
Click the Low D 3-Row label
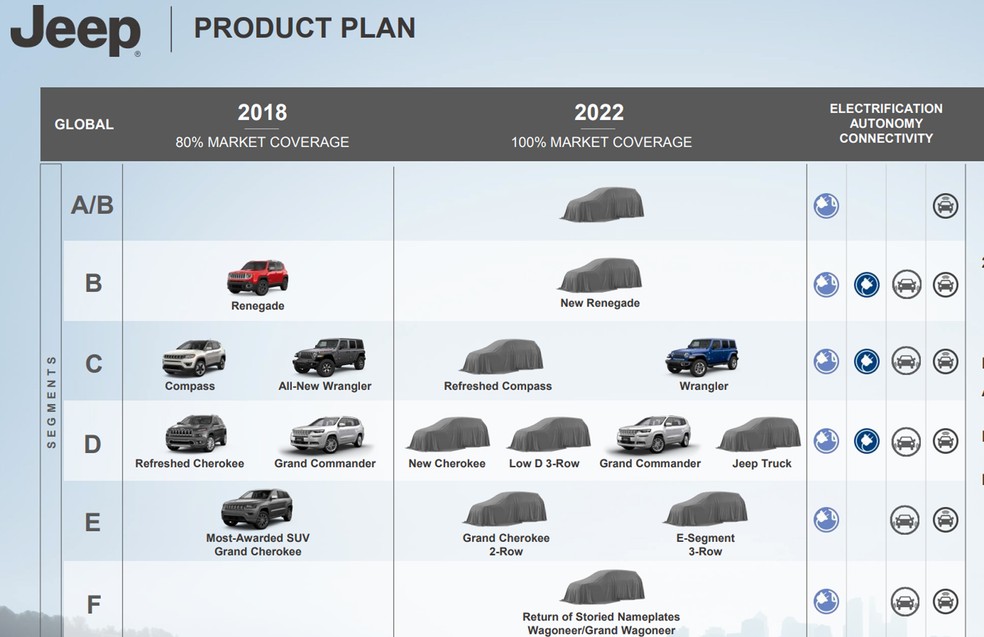544,464
